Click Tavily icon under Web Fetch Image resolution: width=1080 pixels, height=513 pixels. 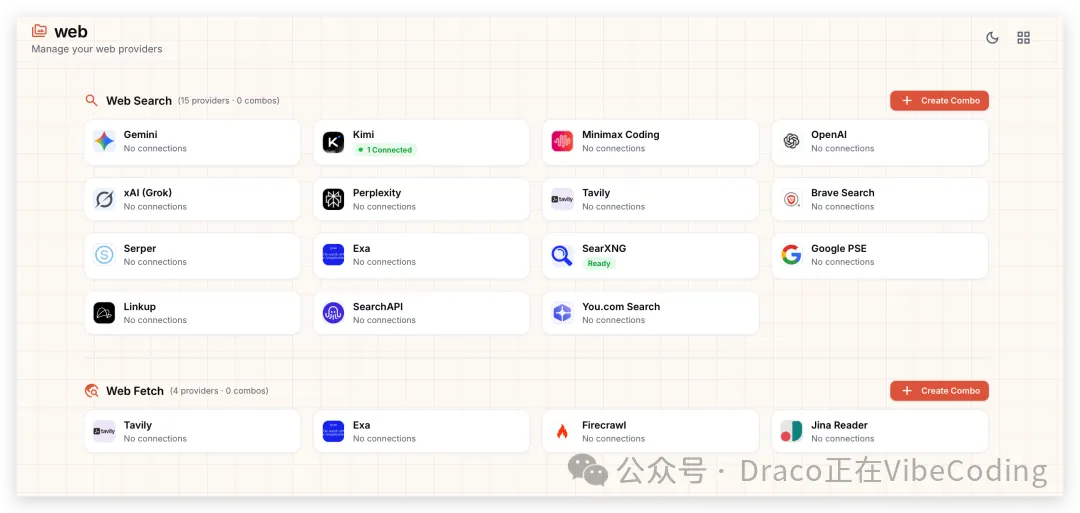104,432
